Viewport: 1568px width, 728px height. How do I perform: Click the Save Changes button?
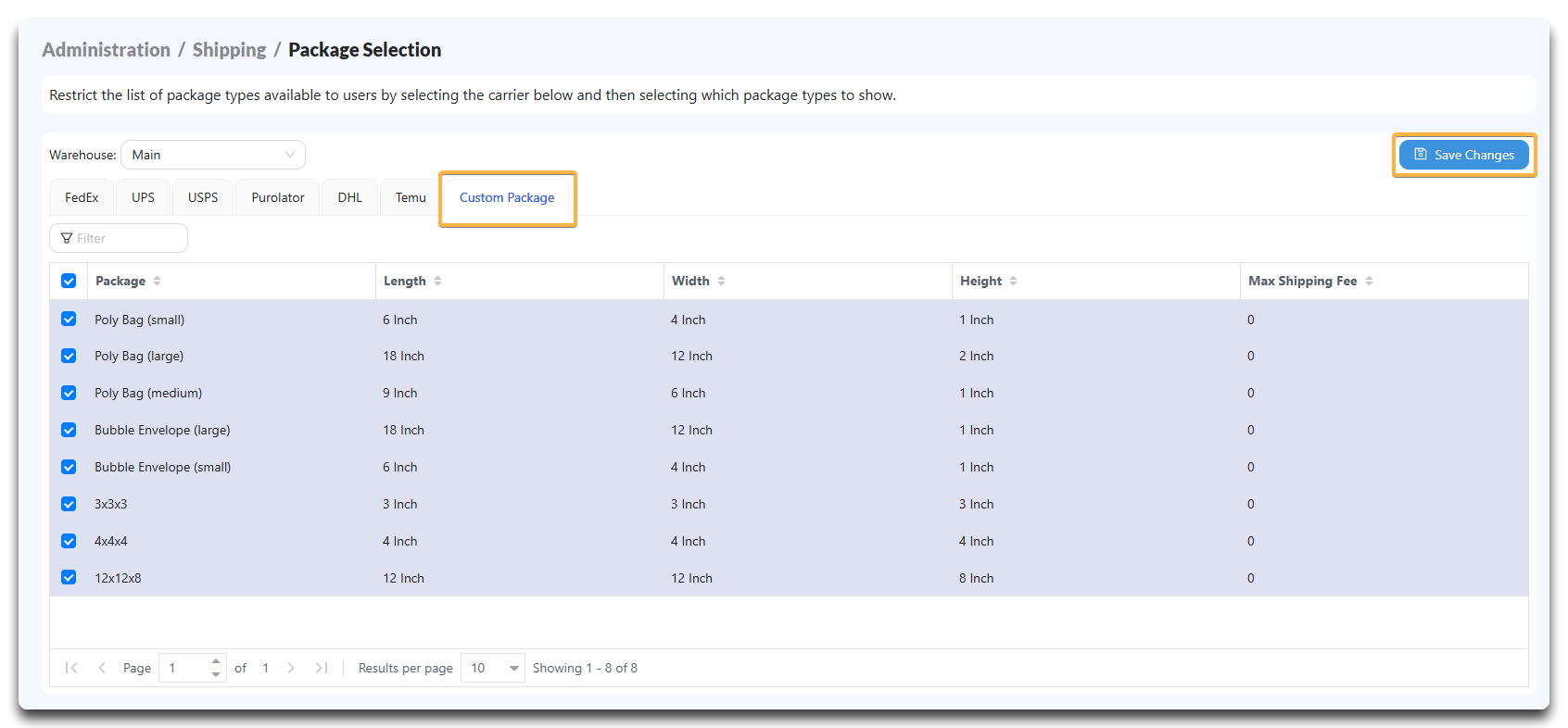(x=1464, y=155)
